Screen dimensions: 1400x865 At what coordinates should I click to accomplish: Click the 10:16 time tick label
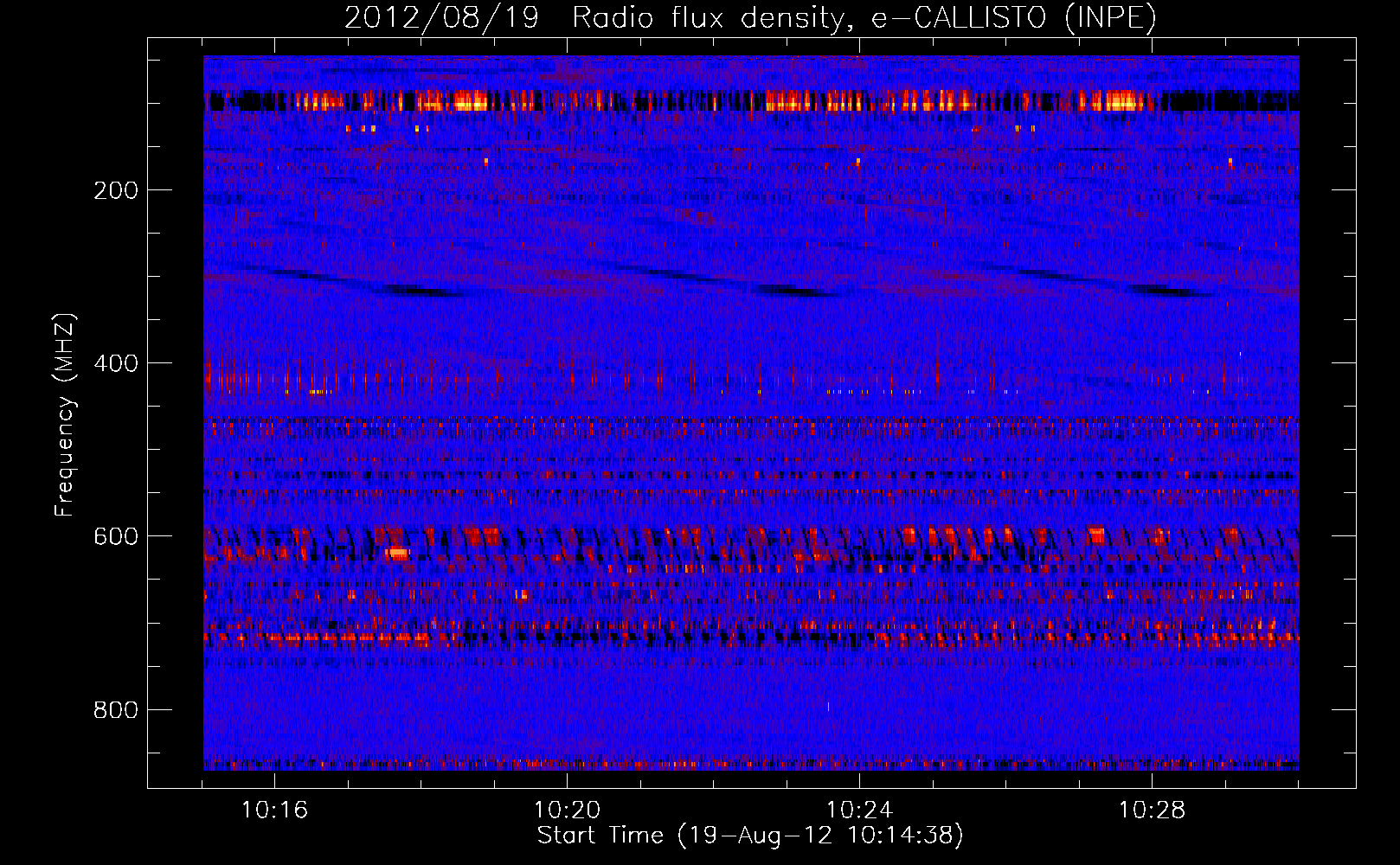click(x=274, y=811)
